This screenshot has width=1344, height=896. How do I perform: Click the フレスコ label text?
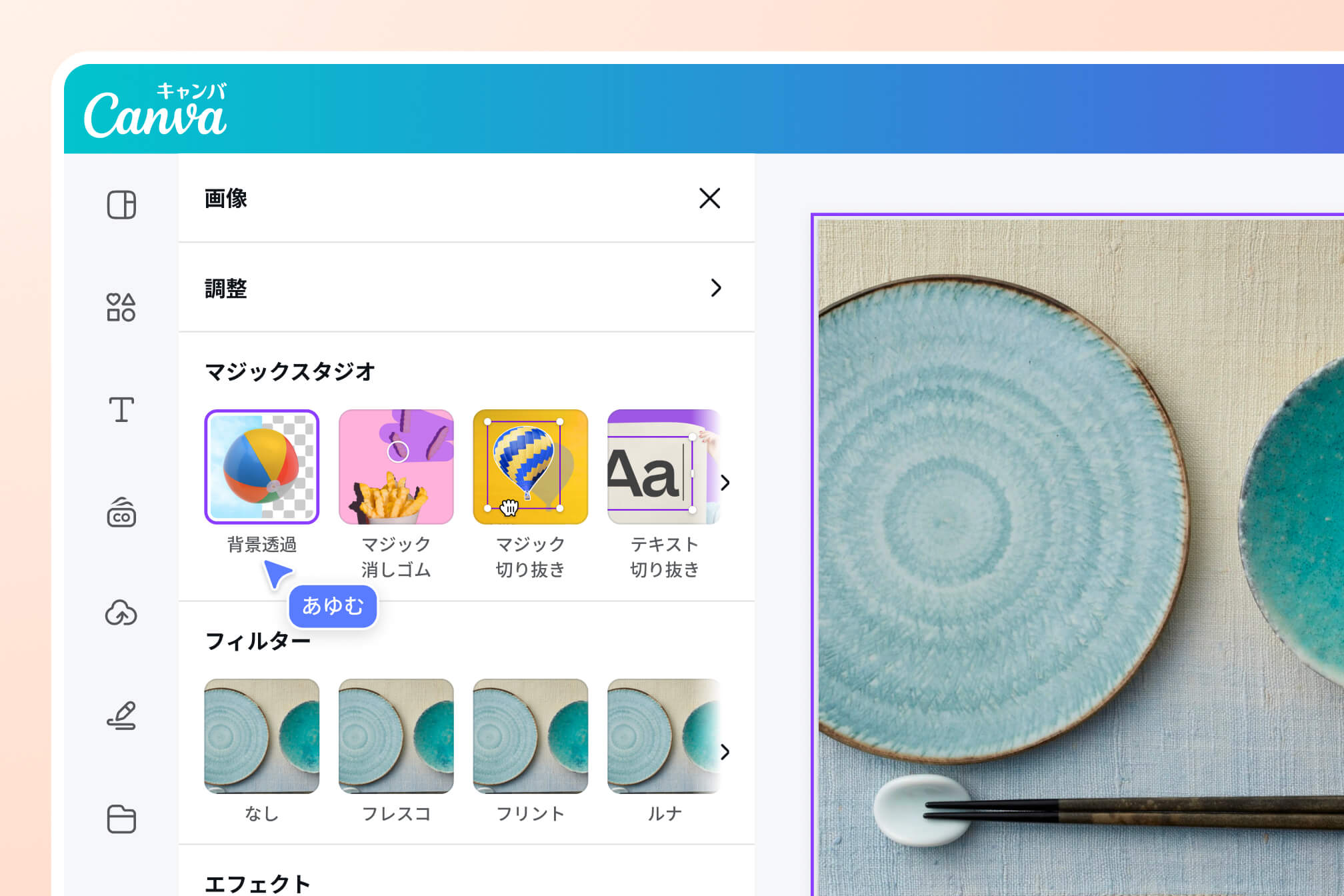tap(396, 813)
